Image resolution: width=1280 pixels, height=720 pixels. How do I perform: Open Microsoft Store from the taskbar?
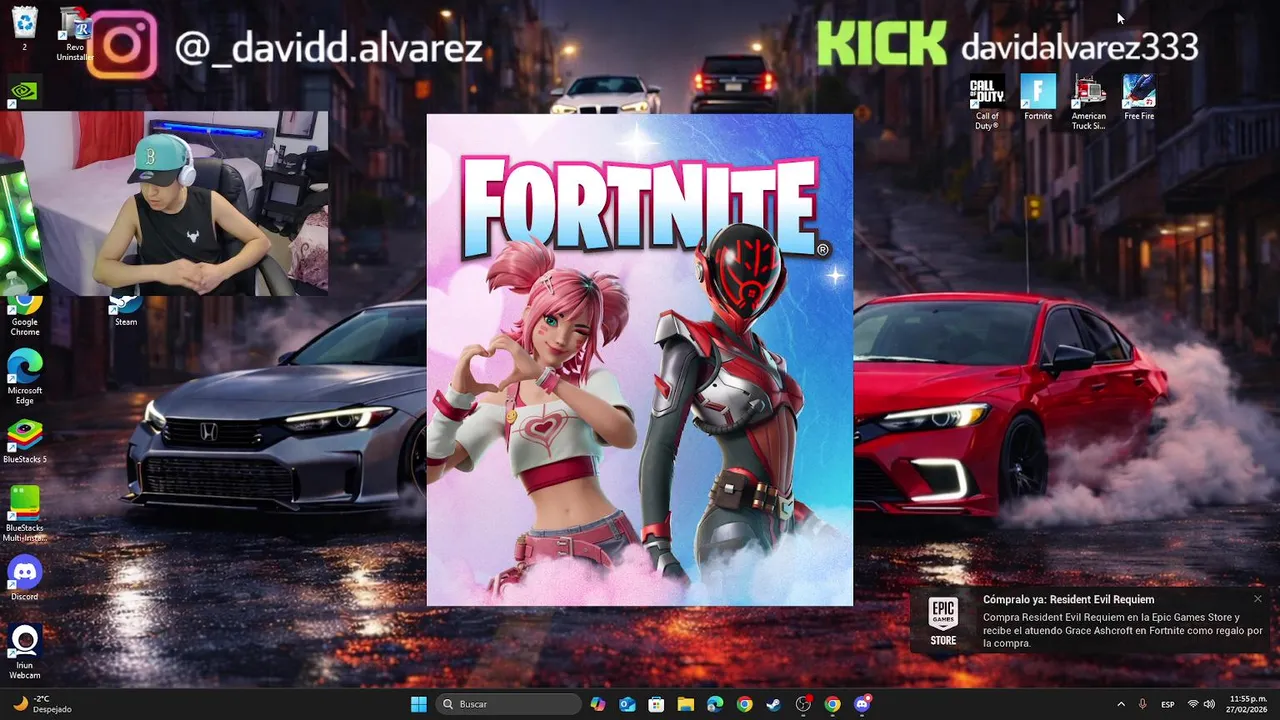pyautogui.click(x=656, y=704)
